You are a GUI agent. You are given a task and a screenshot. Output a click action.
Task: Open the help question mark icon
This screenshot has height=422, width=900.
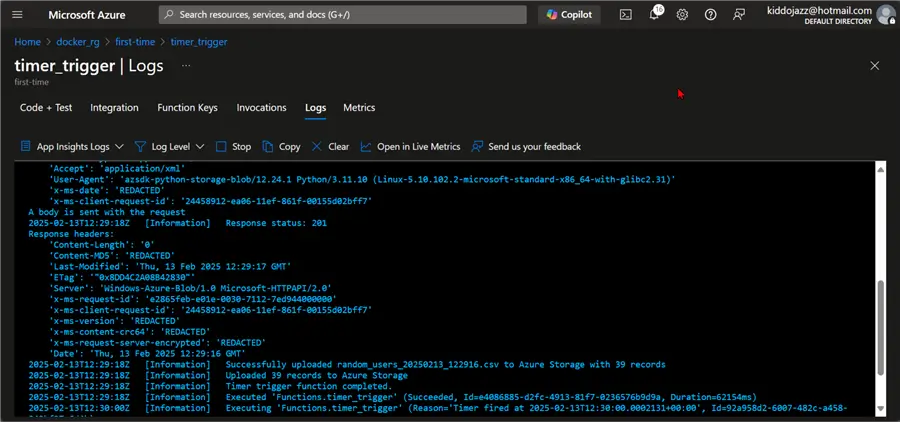[711, 15]
